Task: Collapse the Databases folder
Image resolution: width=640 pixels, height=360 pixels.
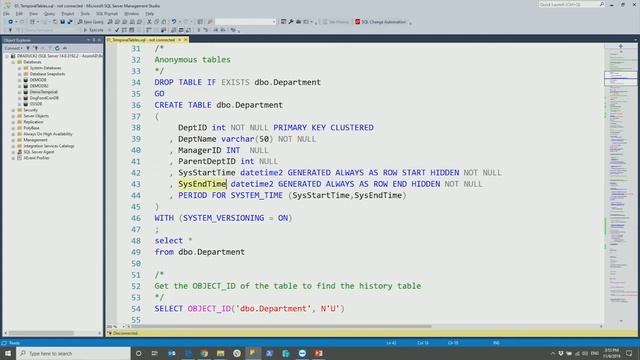Action: [x=13, y=62]
